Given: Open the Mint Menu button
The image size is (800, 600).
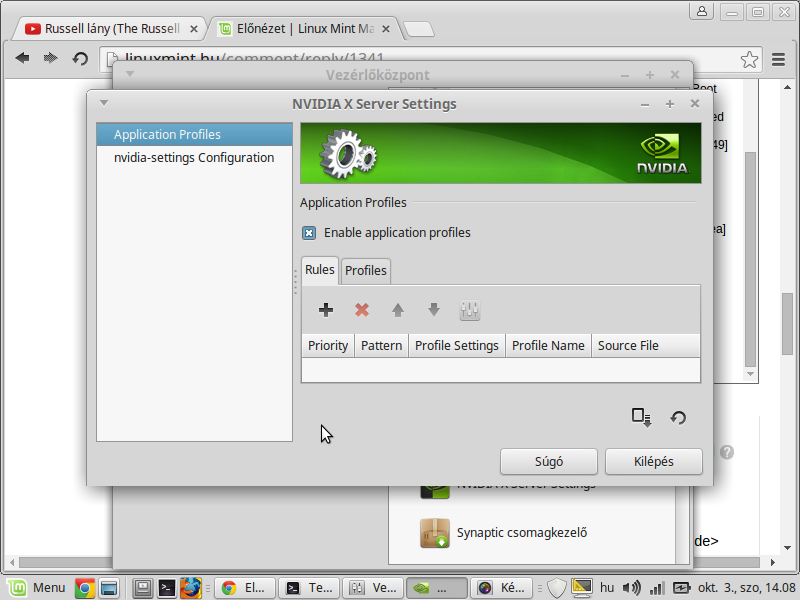Looking at the screenshot, I should coord(36,588).
